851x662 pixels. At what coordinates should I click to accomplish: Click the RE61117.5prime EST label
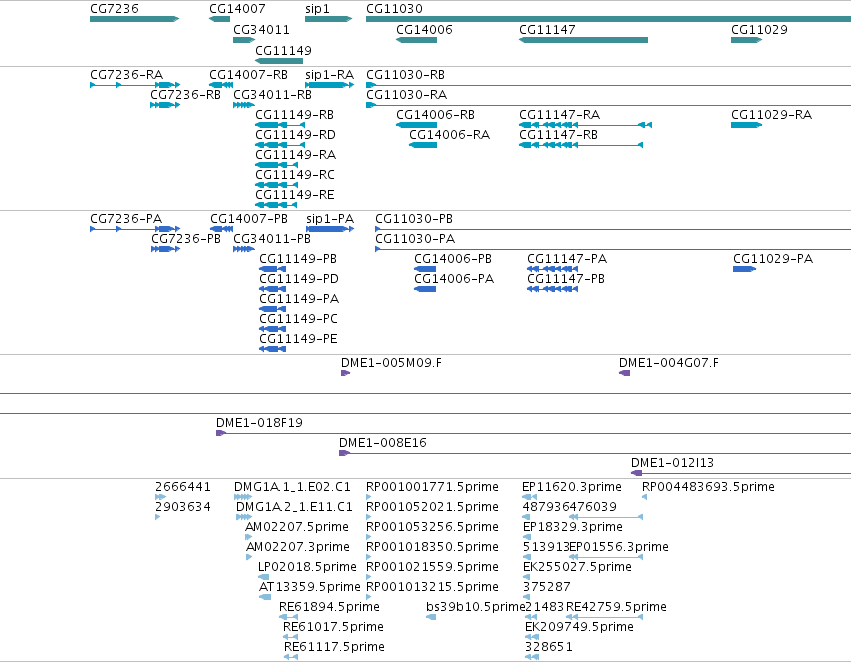334,647
